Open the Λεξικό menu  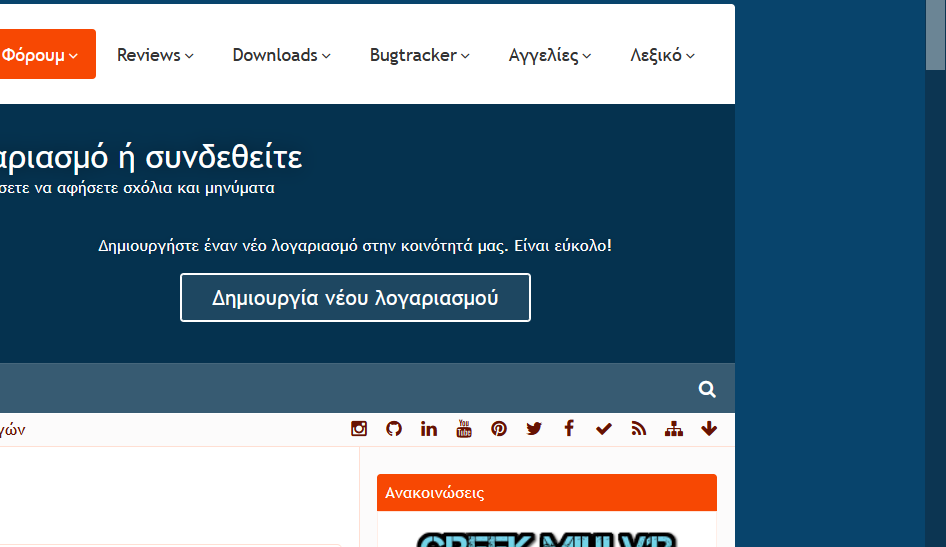click(x=662, y=55)
